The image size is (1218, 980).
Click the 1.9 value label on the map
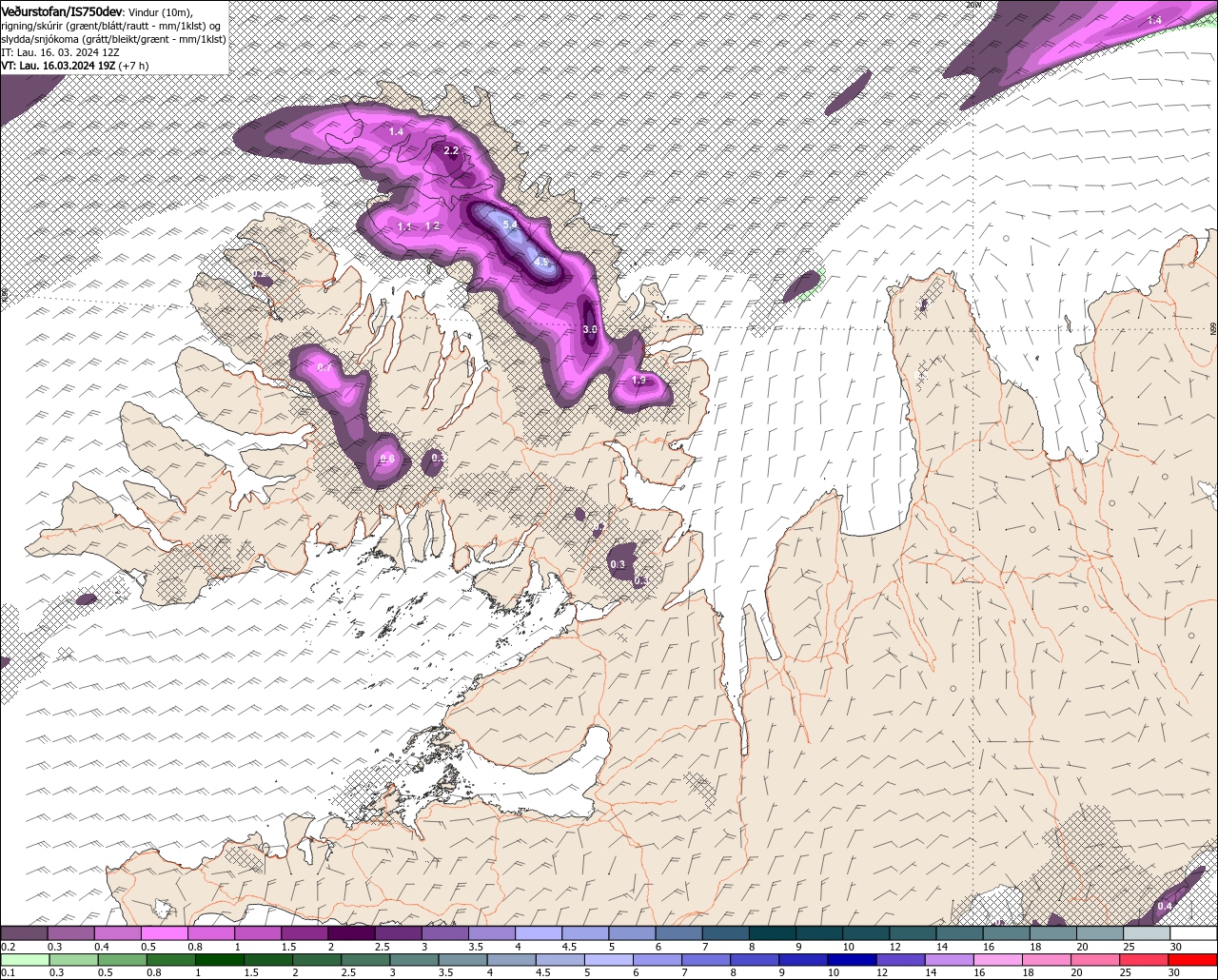tap(638, 381)
